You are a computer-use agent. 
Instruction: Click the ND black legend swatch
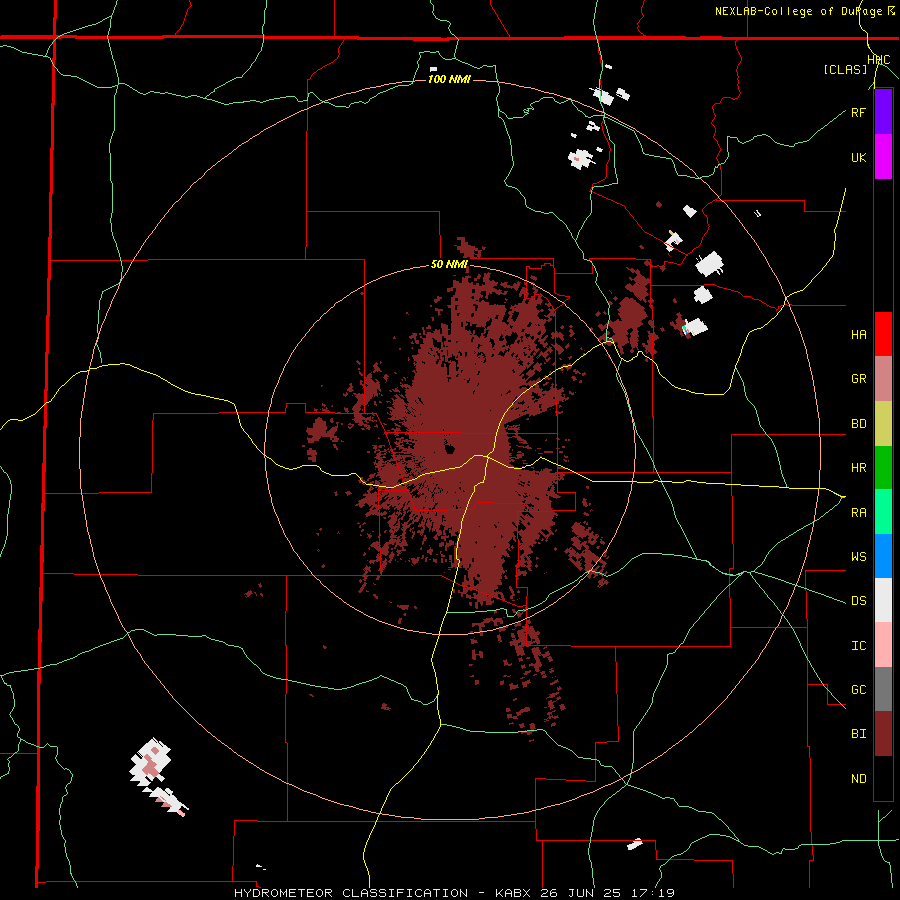(883, 778)
